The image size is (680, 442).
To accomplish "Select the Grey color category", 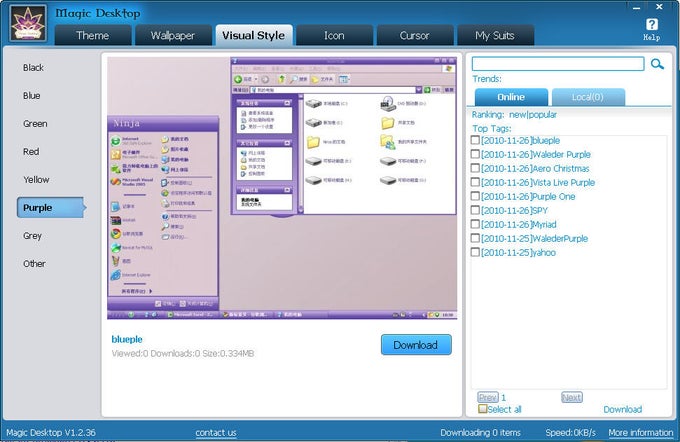I will tap(33, 236).
